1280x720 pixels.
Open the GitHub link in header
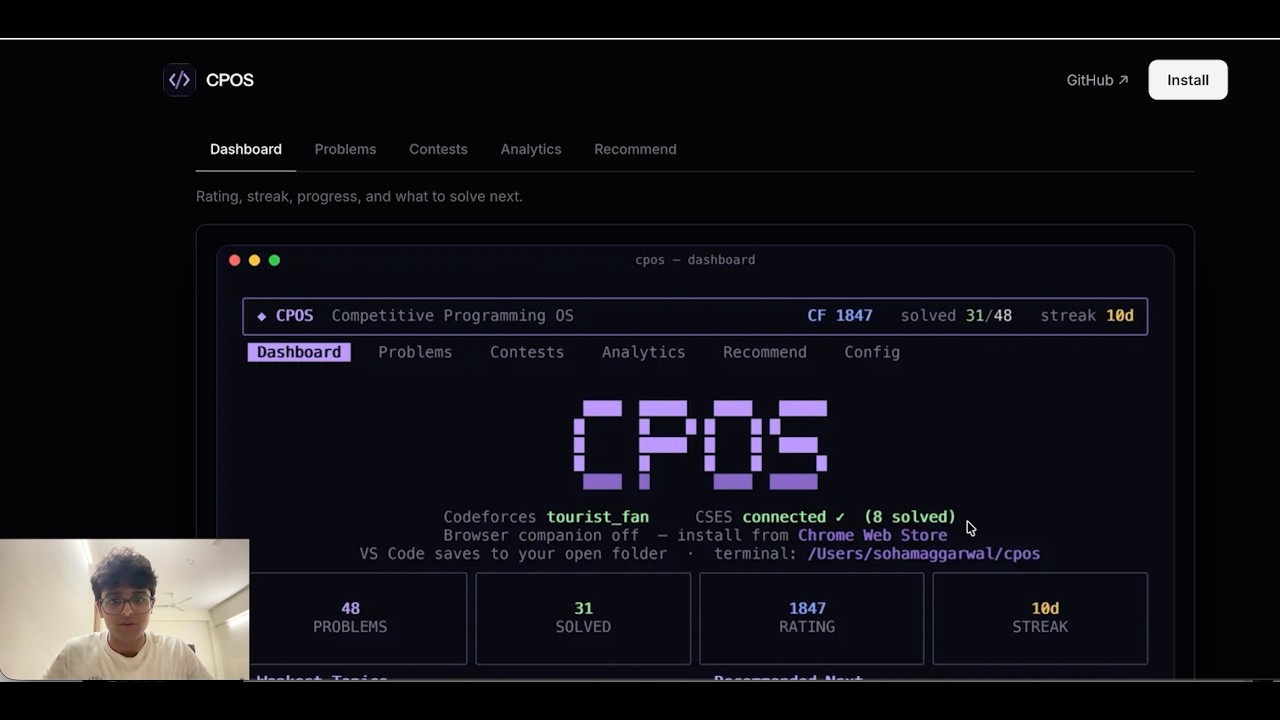click(x=1097, y=80)
